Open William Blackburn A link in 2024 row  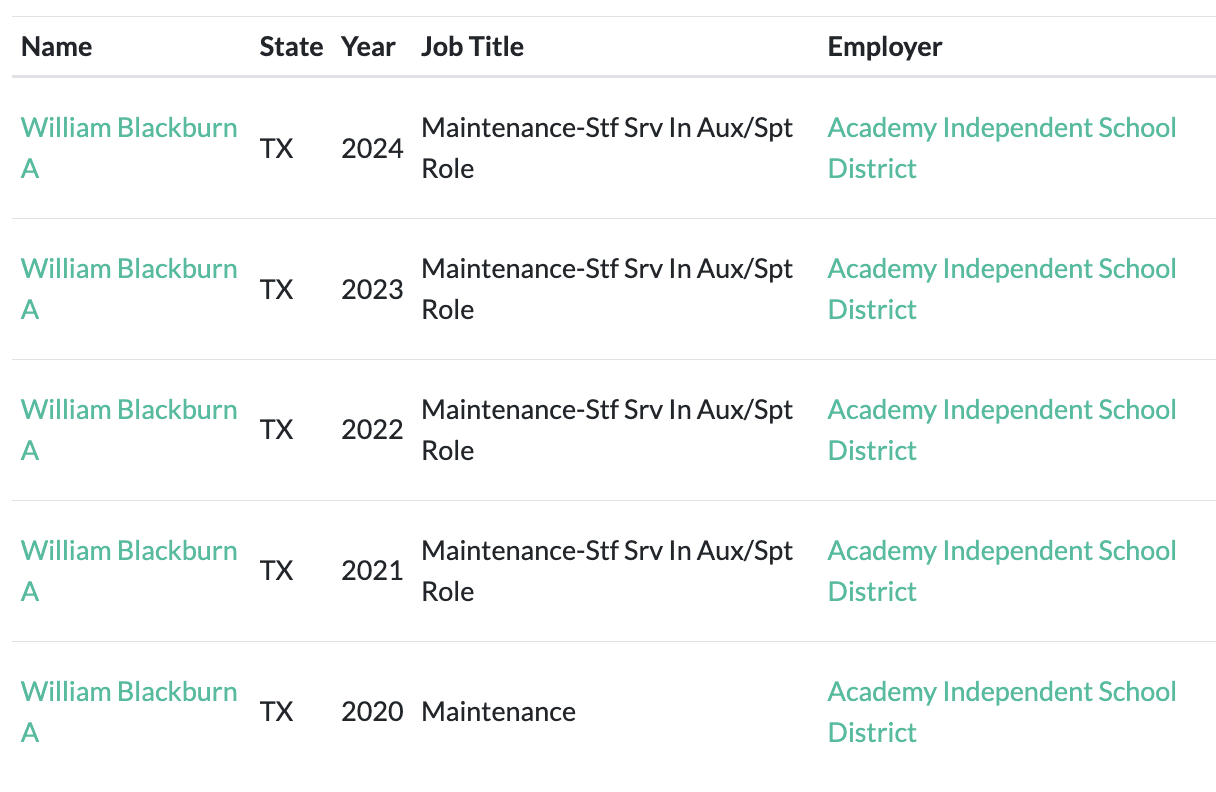(129, 129)
